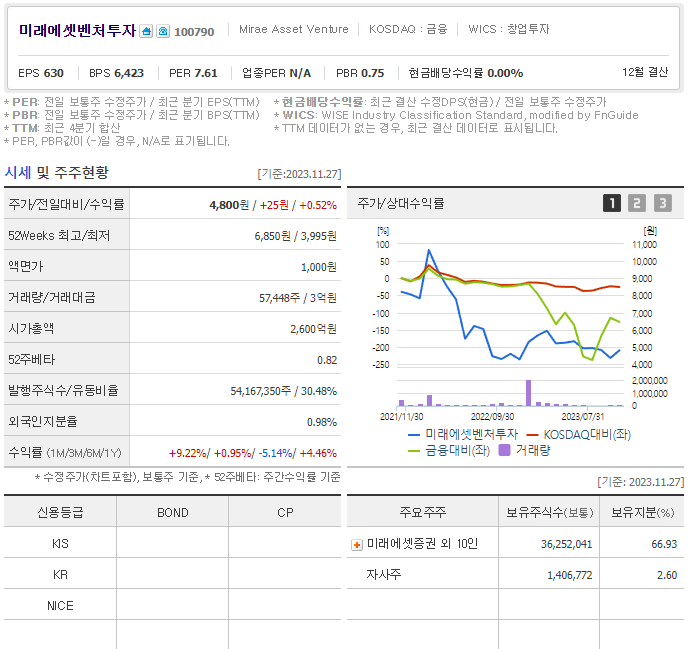Click the 주가/전일대비/수익률 row label
The width and height of the screenshot is (690, 649).
coord(66,205)
